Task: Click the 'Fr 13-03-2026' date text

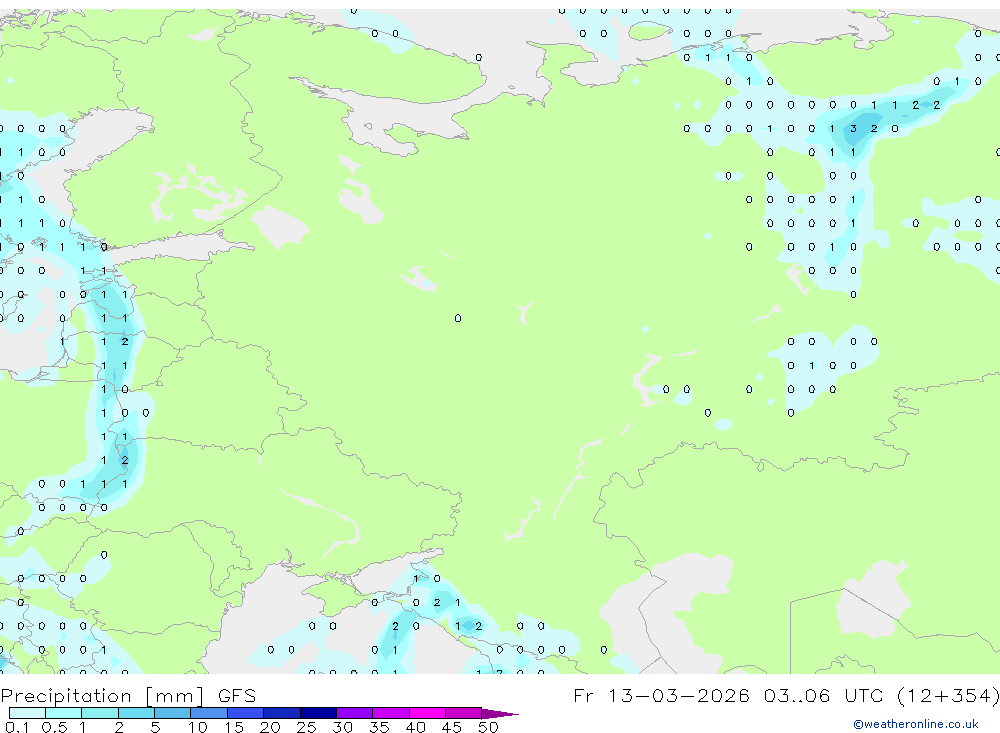Action: [x=661, y=695]
